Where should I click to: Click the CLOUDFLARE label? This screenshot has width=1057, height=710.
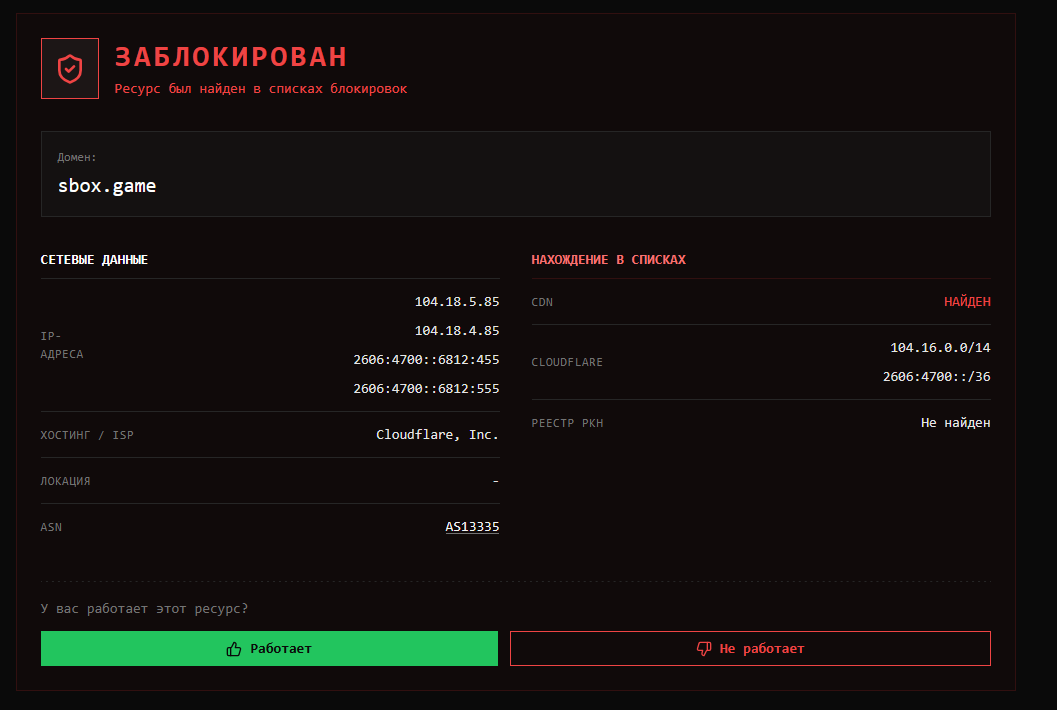click(x=567, y=362)
